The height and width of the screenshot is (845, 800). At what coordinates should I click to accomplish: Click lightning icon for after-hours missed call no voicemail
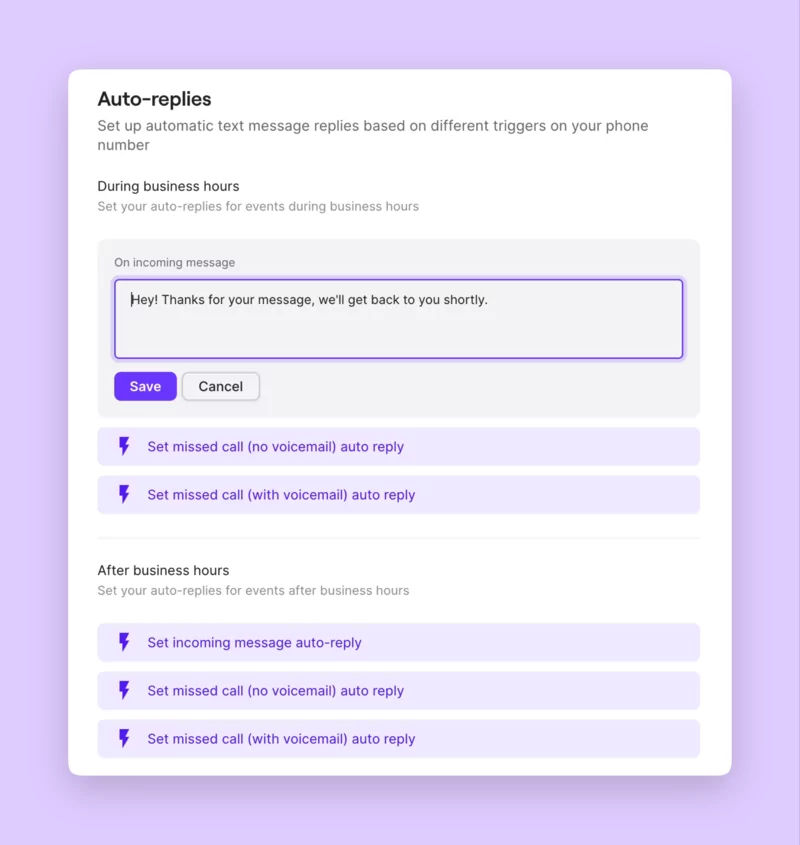pos(124,691)
